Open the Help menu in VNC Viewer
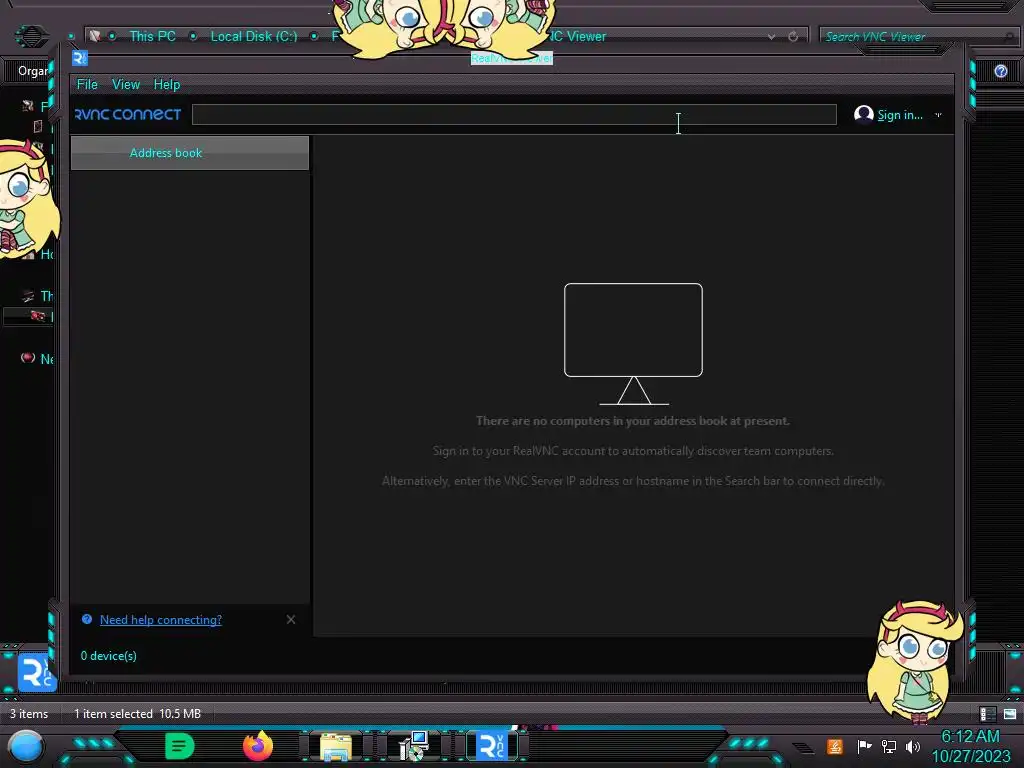 (x=167, y=84)
